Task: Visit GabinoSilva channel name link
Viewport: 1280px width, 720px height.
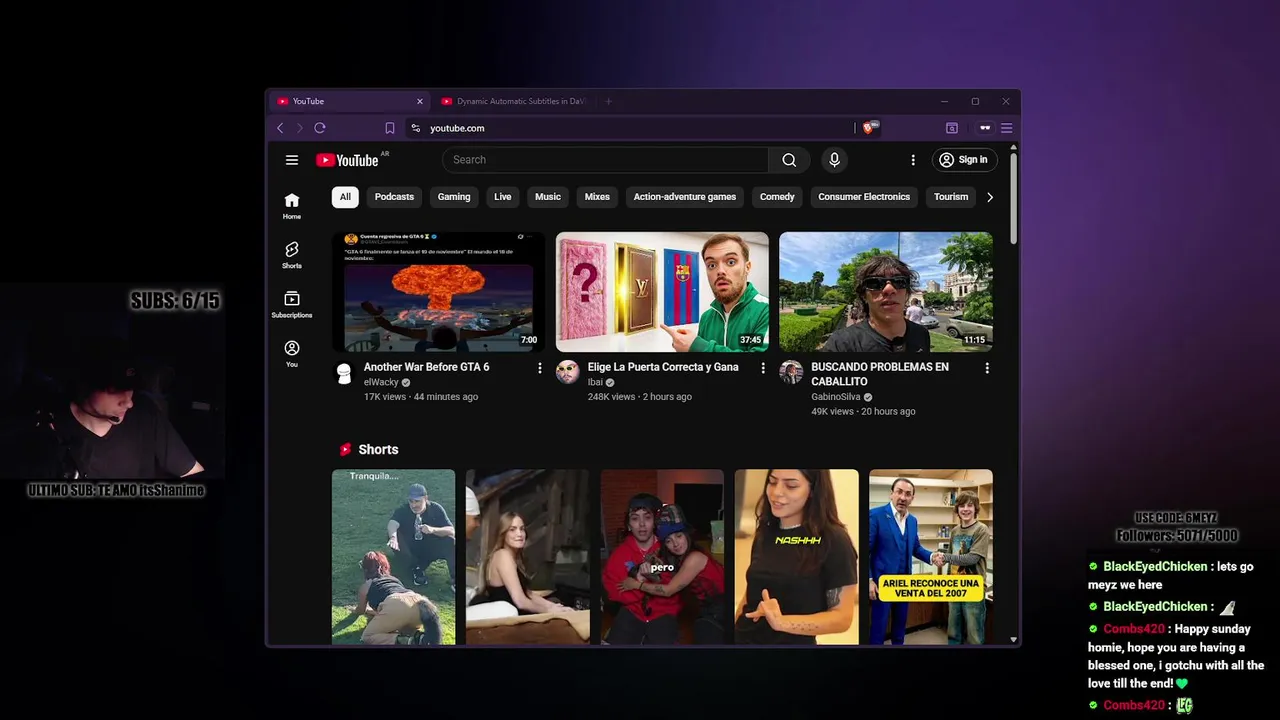Action: [x=836, y=397]
